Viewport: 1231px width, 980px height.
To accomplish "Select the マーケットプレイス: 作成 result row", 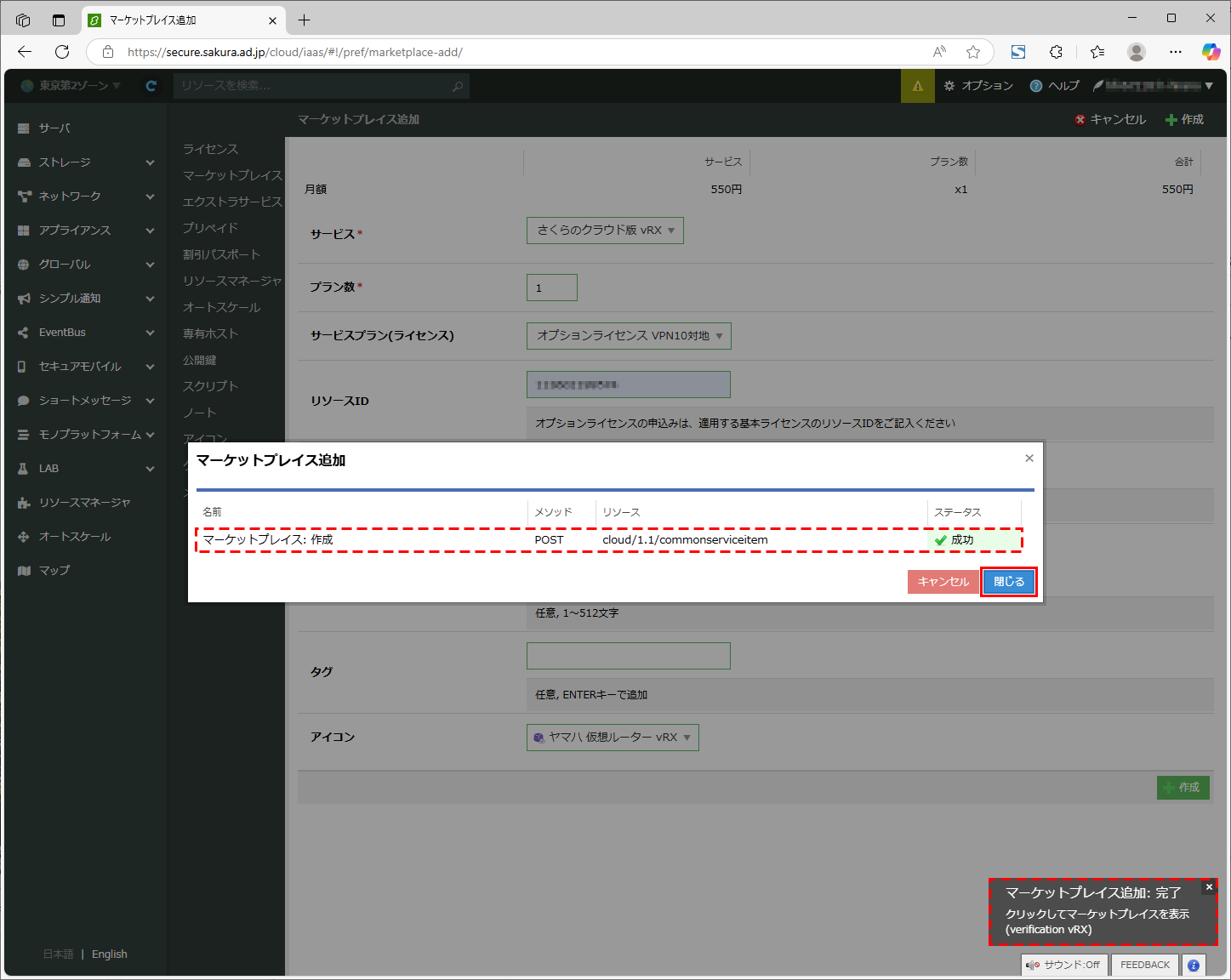I will coord(609,540).
